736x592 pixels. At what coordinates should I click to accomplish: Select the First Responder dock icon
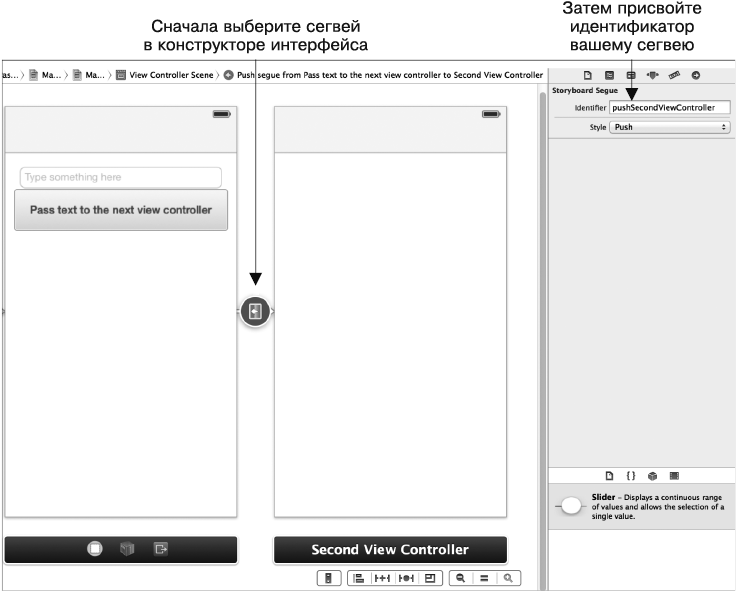click(126, 549)
